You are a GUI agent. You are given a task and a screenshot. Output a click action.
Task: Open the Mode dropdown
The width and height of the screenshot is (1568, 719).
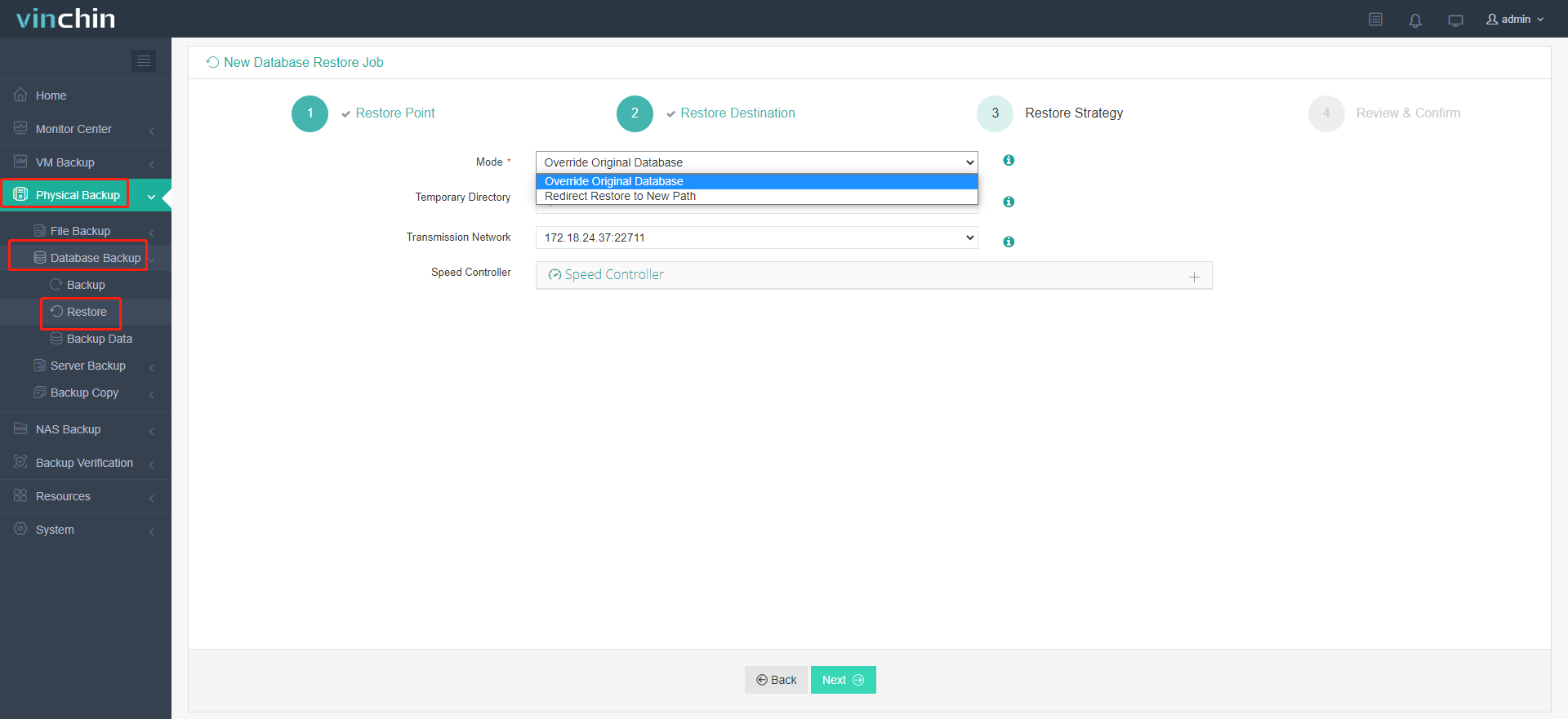[756, 162]
